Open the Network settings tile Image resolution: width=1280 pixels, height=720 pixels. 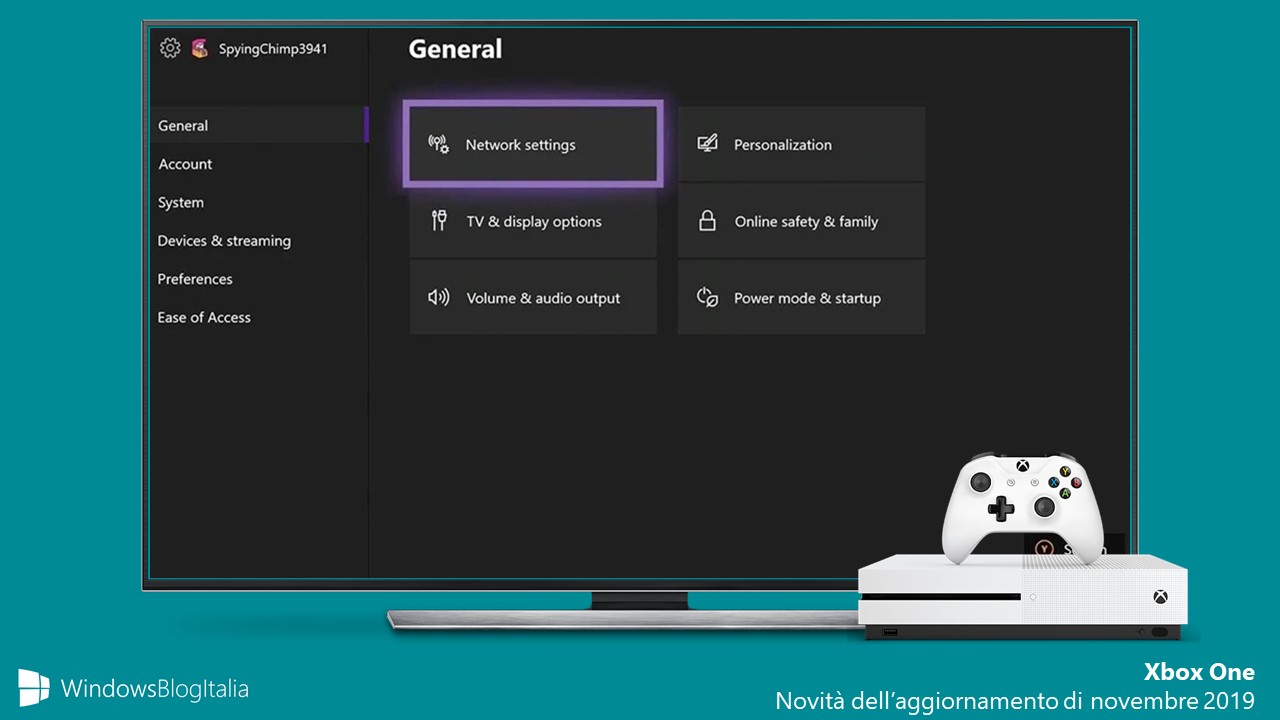533,144
